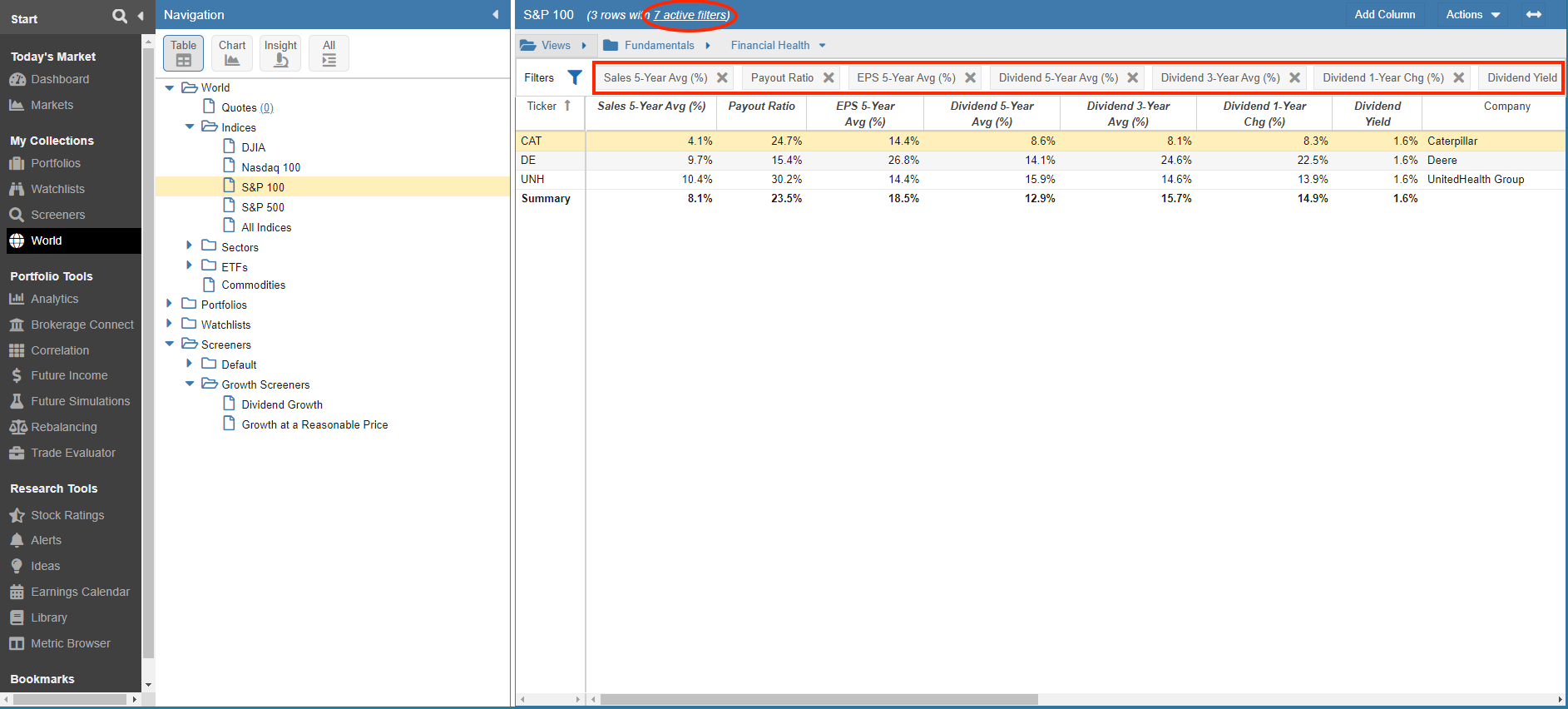This screenshot has width=1568, height=709.
Task: Open Dashboard from sidebar
Action: pyautogui.click(x=60, y=79)
